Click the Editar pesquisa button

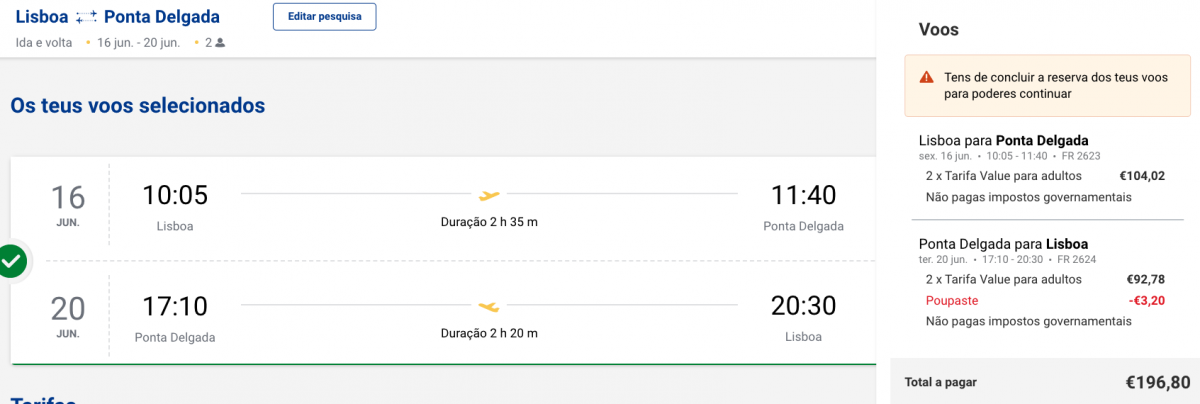click(324, 17)
